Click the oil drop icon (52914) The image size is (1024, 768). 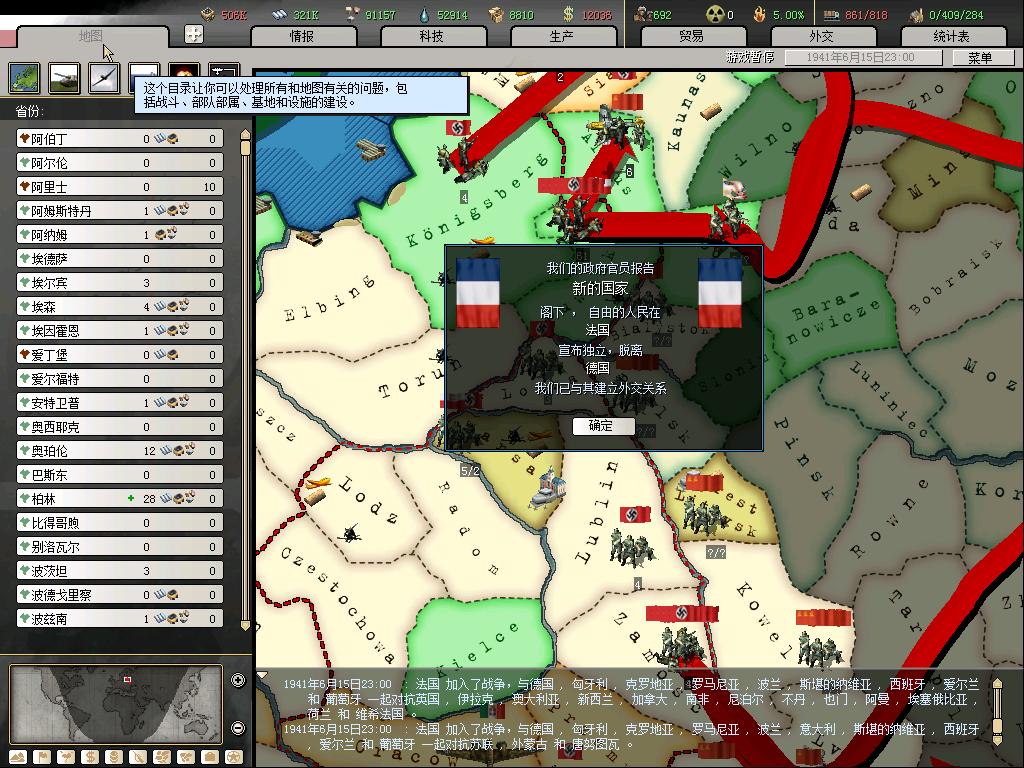coord(425,14)
